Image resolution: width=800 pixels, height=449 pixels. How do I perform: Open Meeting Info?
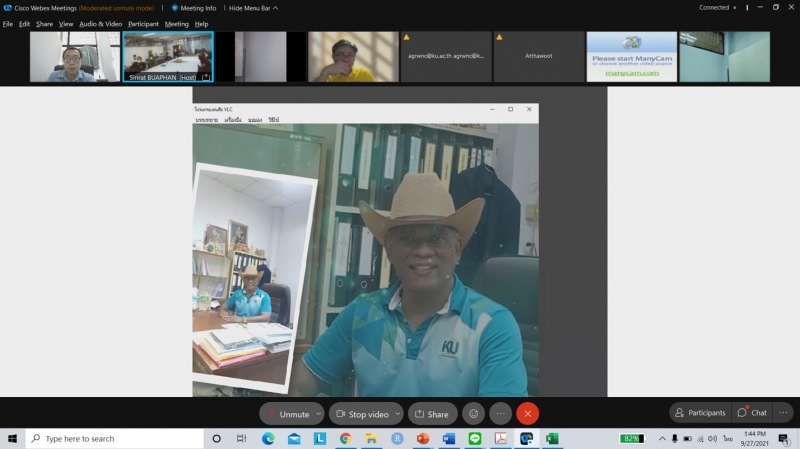[x=193, y=8]
